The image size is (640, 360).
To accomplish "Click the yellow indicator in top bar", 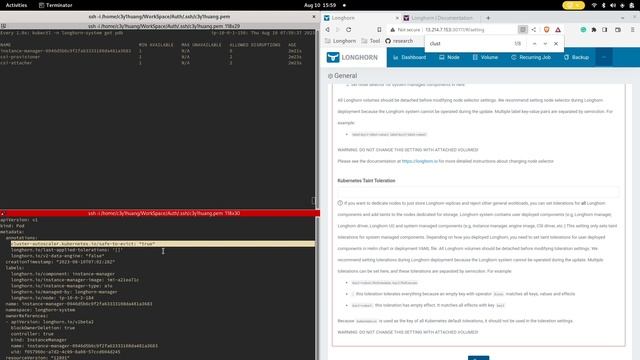I will pyautogui.click(x=573, y=5).
